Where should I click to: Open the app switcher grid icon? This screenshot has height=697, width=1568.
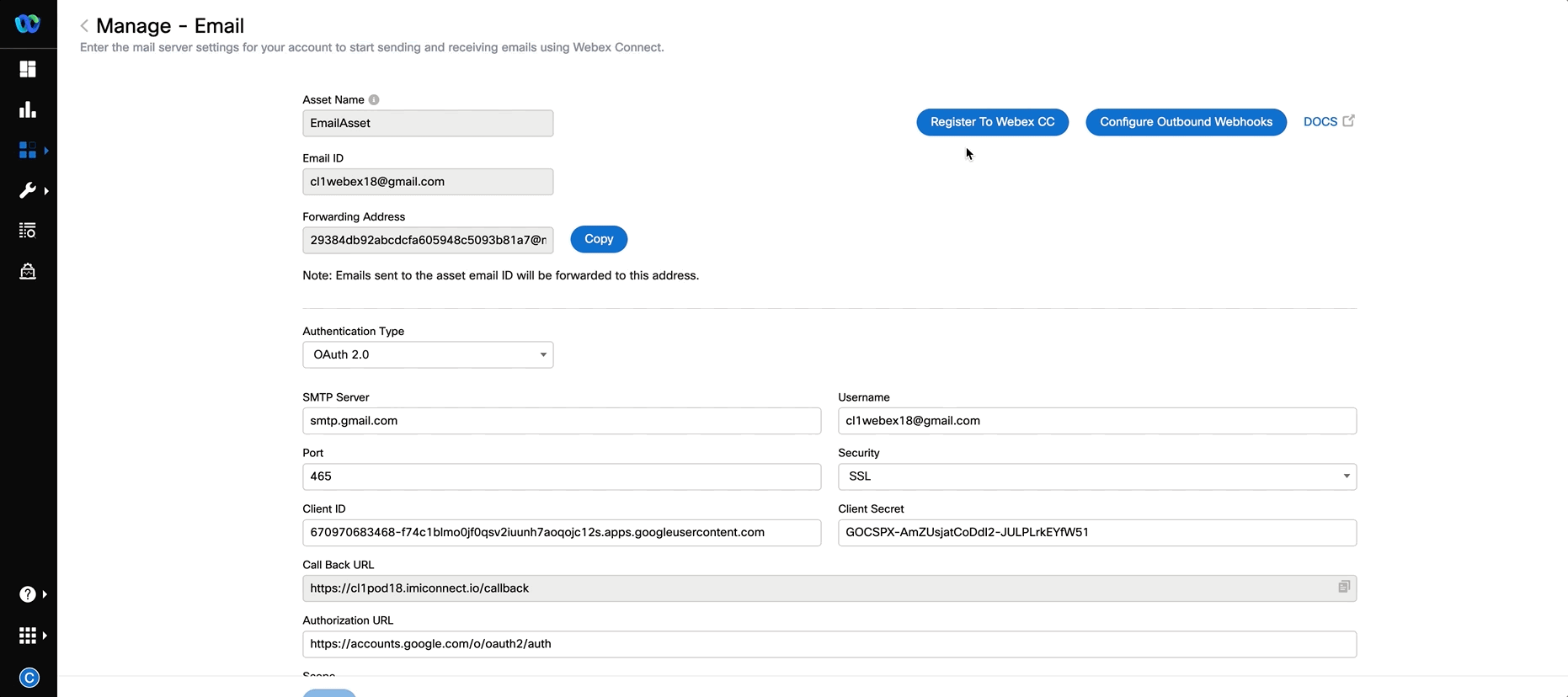28,636
